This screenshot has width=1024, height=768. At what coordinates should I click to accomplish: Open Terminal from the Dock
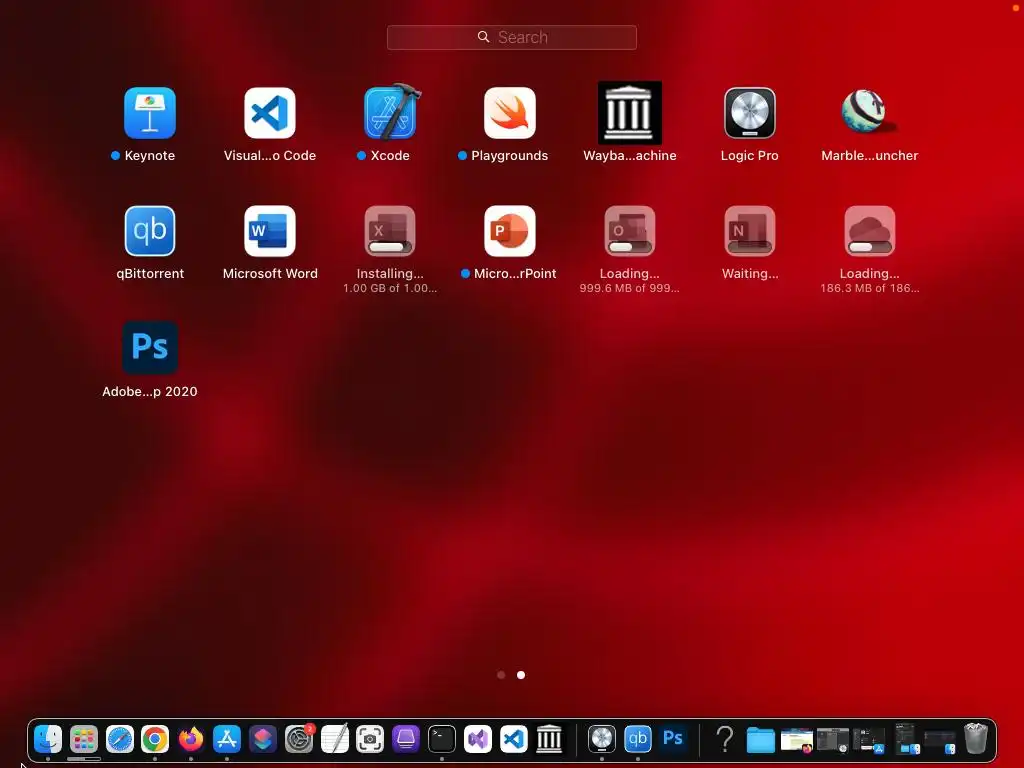441,739
